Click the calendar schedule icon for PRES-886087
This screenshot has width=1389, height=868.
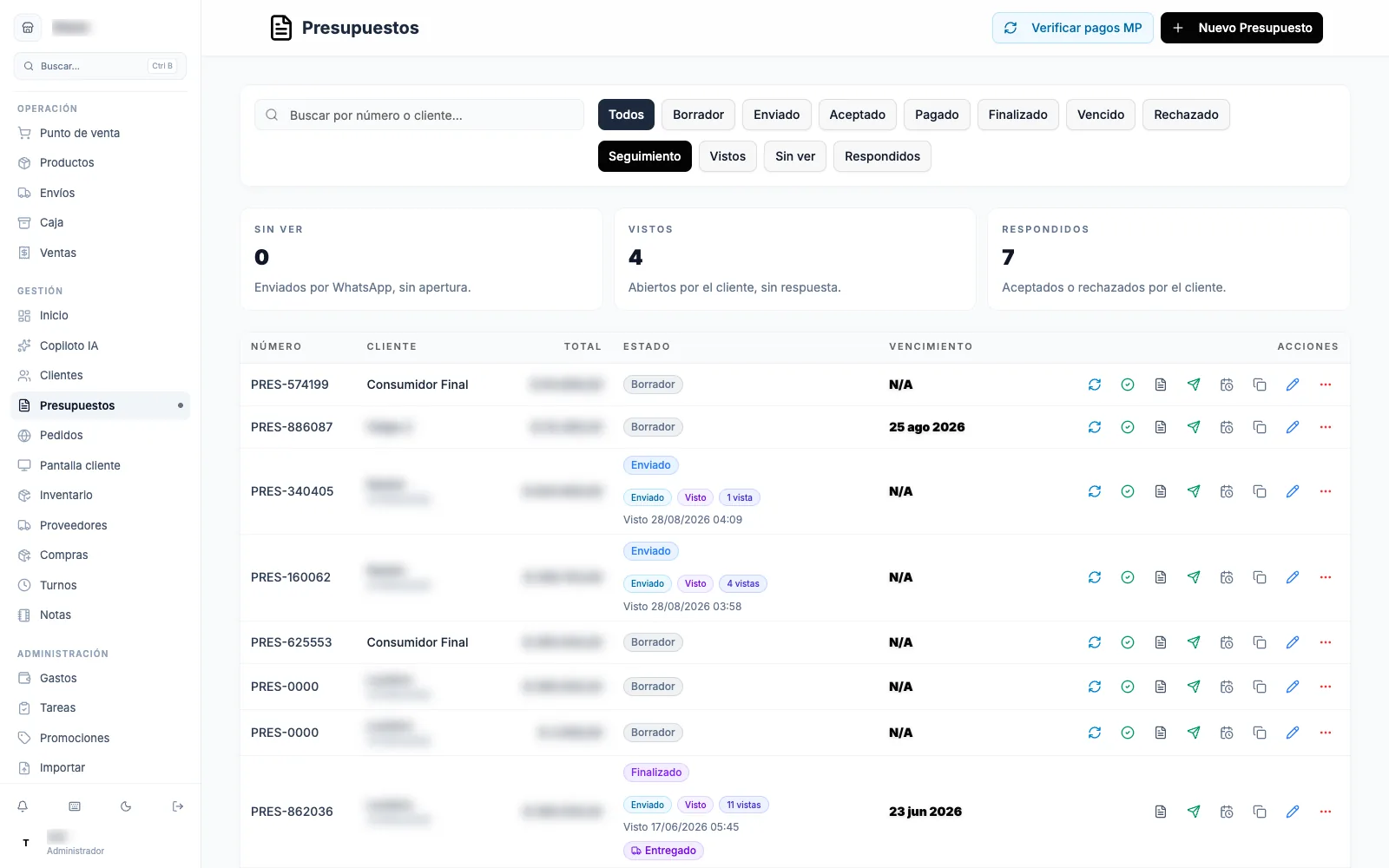1227,427
